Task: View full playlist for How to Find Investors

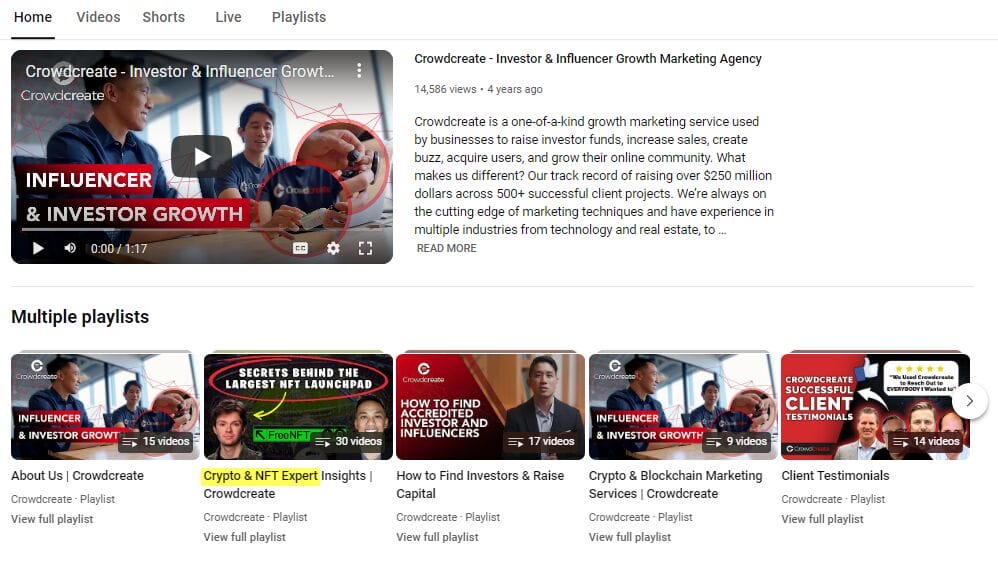Action: click(x=437, y=537)
